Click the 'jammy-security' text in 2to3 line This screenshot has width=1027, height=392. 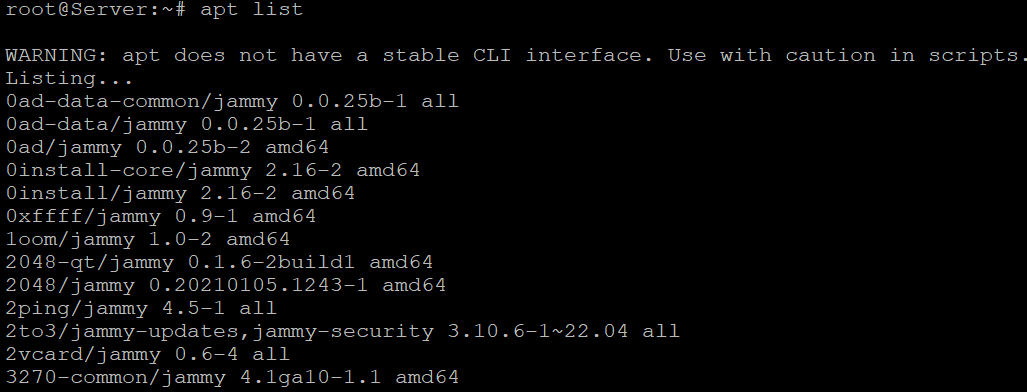click(x=343, y=332)
